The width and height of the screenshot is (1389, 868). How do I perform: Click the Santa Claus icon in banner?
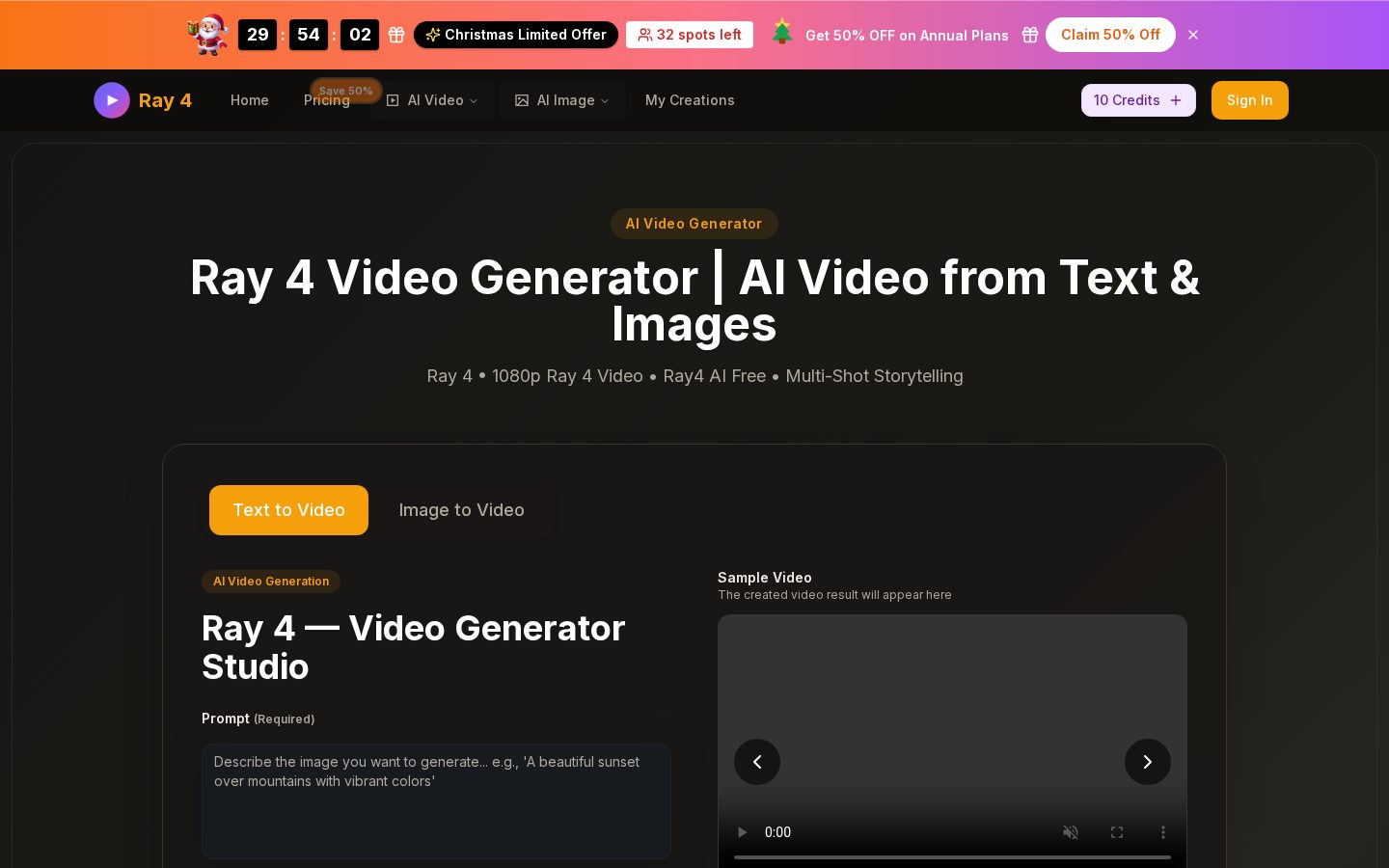(208, 35)
